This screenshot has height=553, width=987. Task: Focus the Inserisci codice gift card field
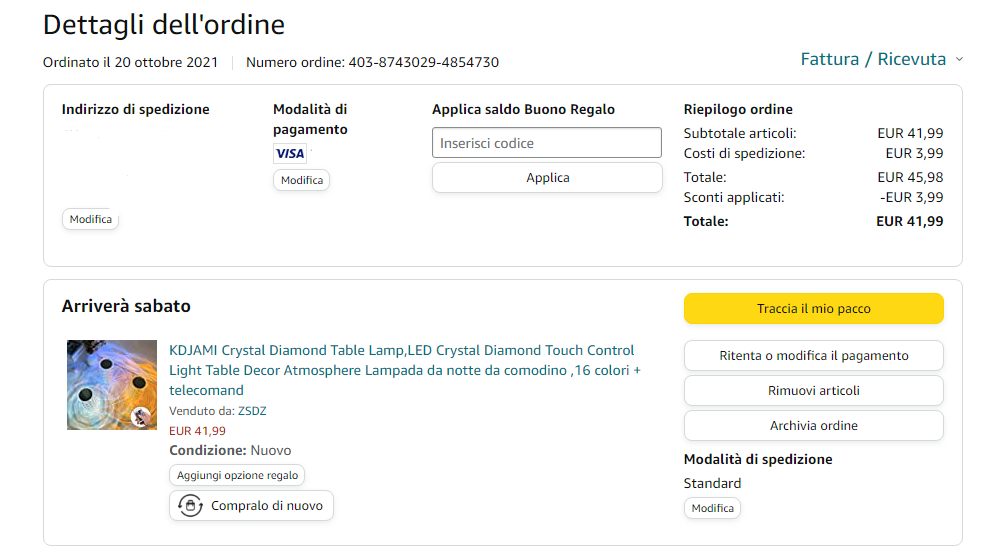[547, 143]
